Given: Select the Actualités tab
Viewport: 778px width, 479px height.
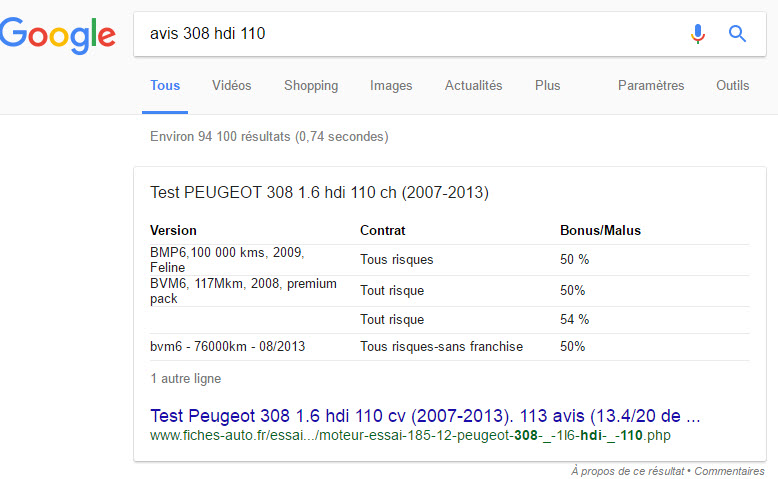Looking at the screenshot, I should [473, 85].
